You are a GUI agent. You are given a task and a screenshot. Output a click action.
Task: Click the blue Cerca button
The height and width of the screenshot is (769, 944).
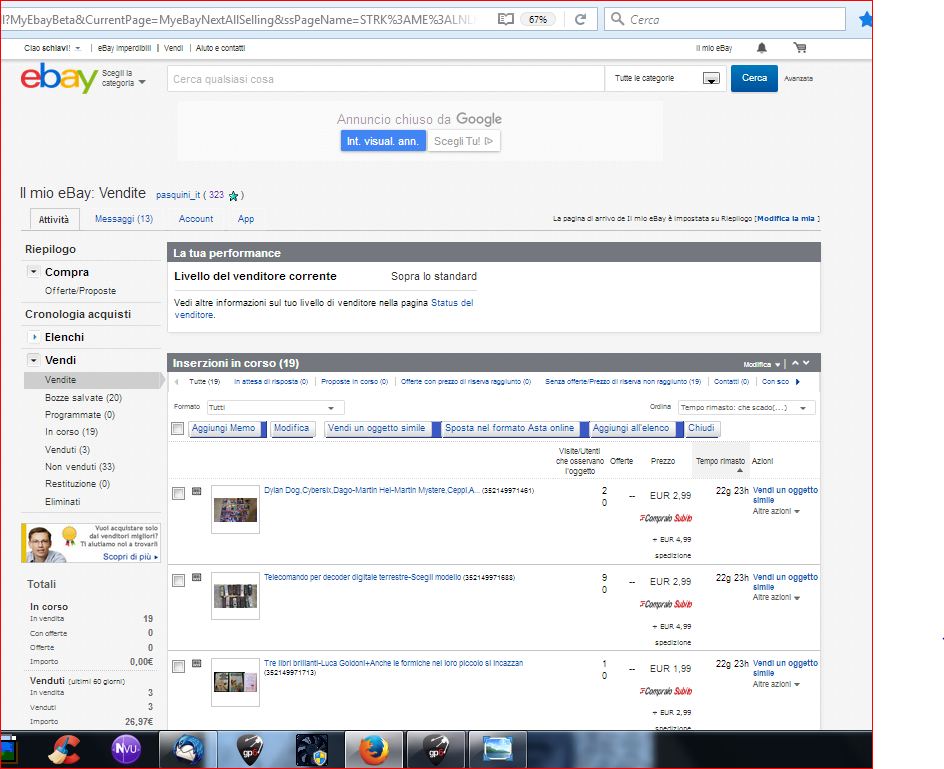click(x=754, y=78)
